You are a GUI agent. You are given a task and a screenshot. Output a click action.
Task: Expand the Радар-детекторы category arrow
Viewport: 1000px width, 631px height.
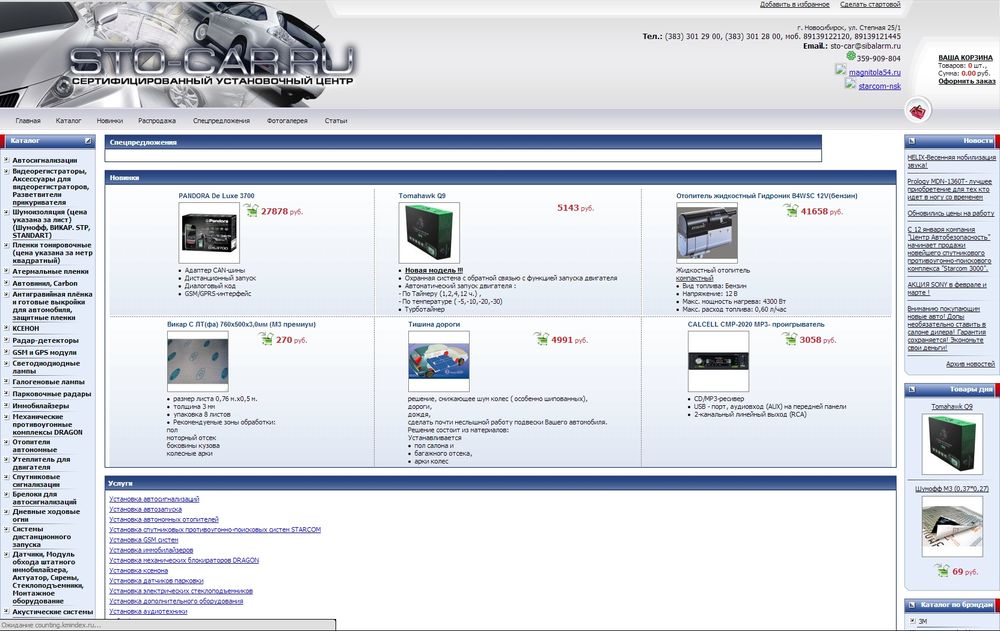[x=6, y=340]
